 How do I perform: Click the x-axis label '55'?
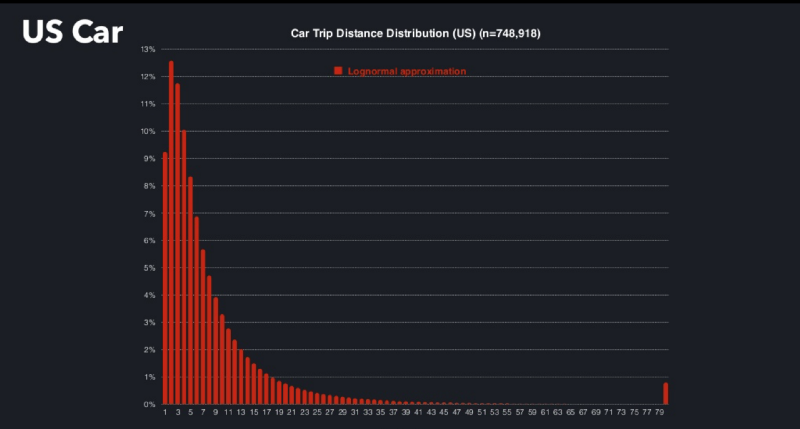[x=507, y=412]
